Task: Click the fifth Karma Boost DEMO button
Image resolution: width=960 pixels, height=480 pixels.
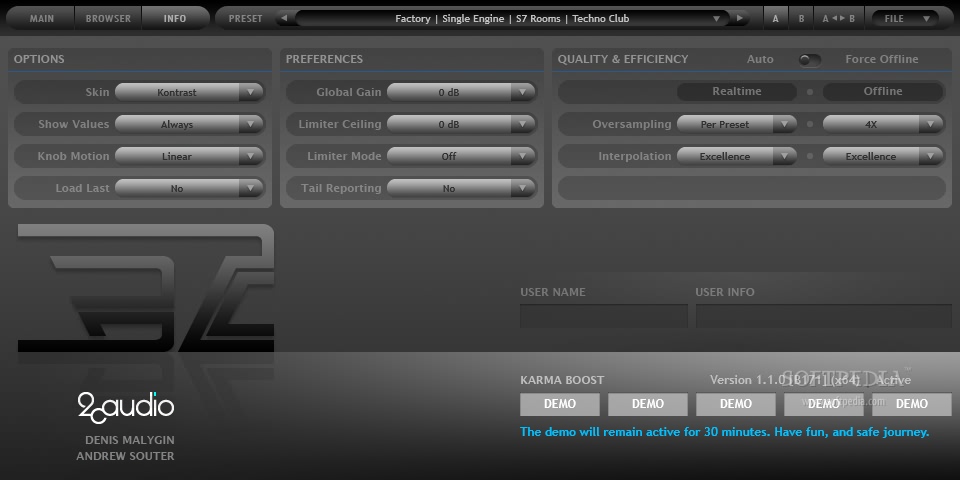Action: point(912,404)
